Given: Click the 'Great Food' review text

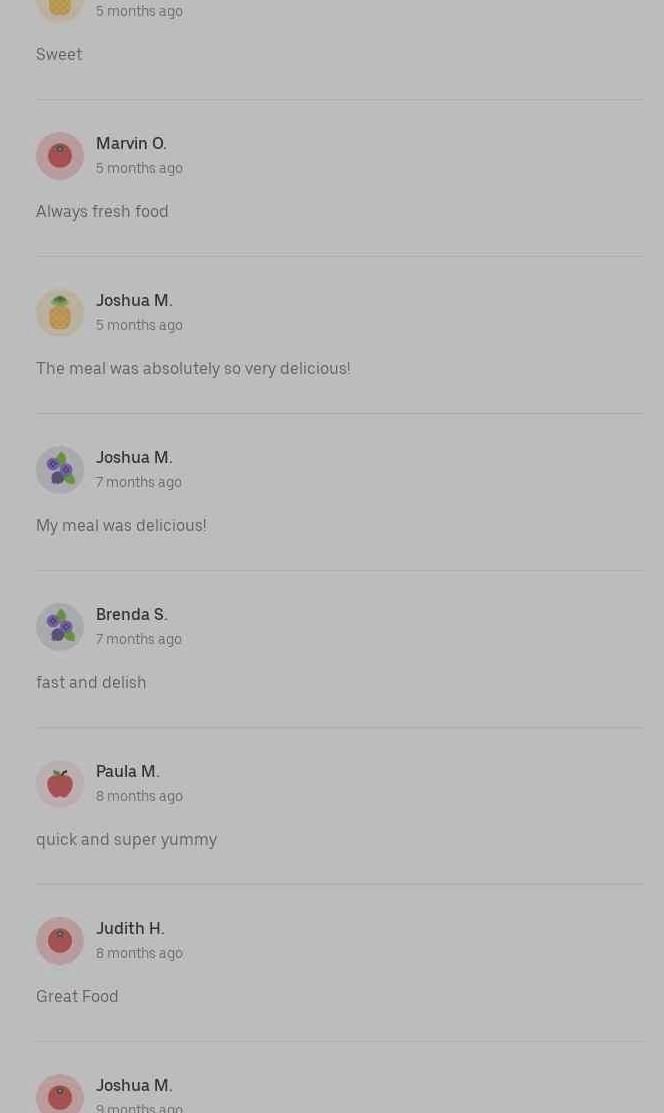Looking at the screenshot, I should point(77,997).
